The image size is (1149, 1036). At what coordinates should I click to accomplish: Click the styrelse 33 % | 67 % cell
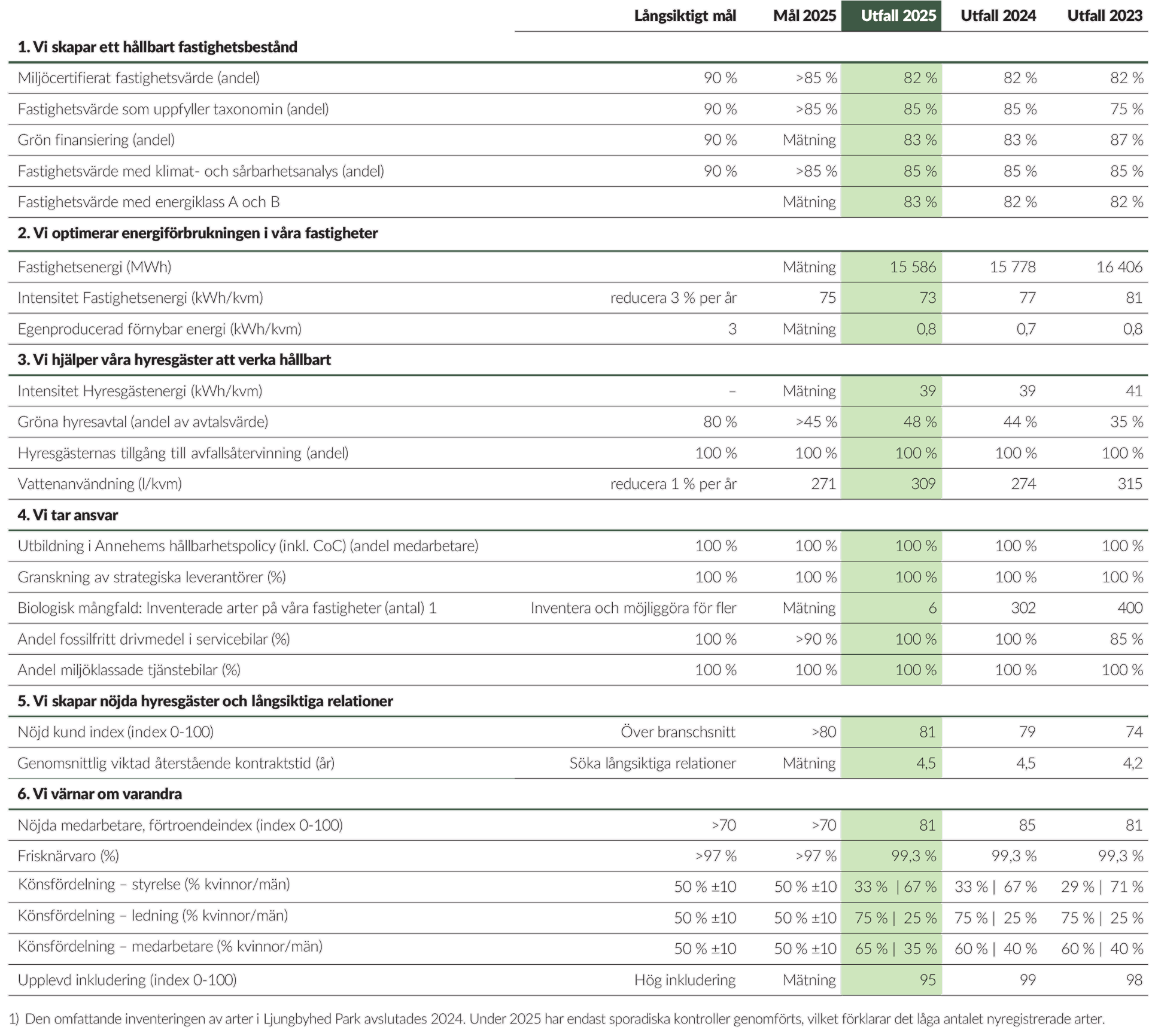pos(895,887)
